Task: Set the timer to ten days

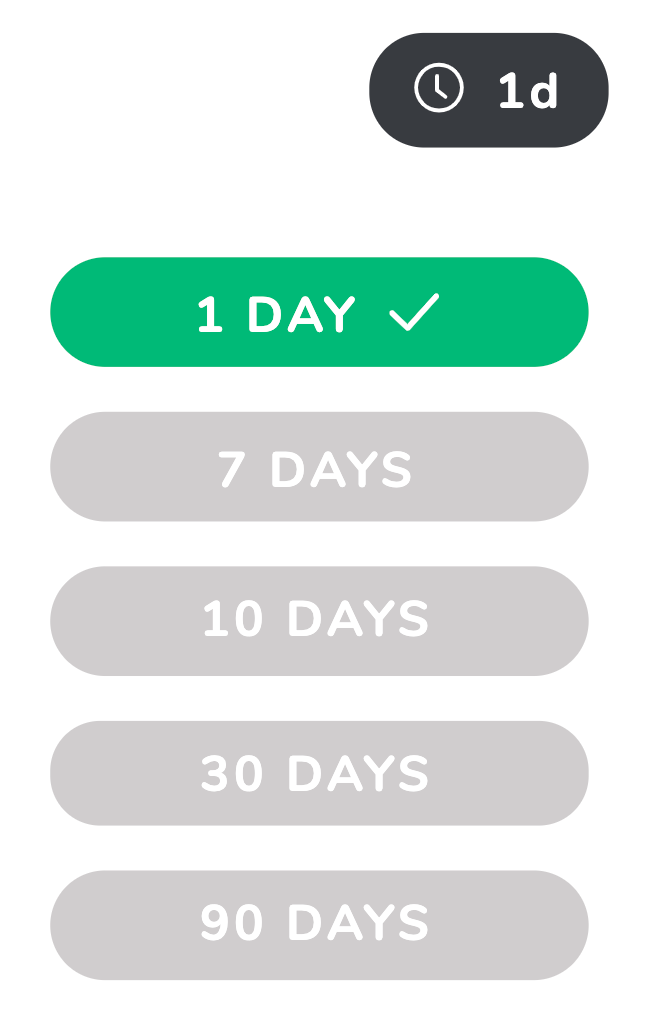Action: (x=319, y=621)
